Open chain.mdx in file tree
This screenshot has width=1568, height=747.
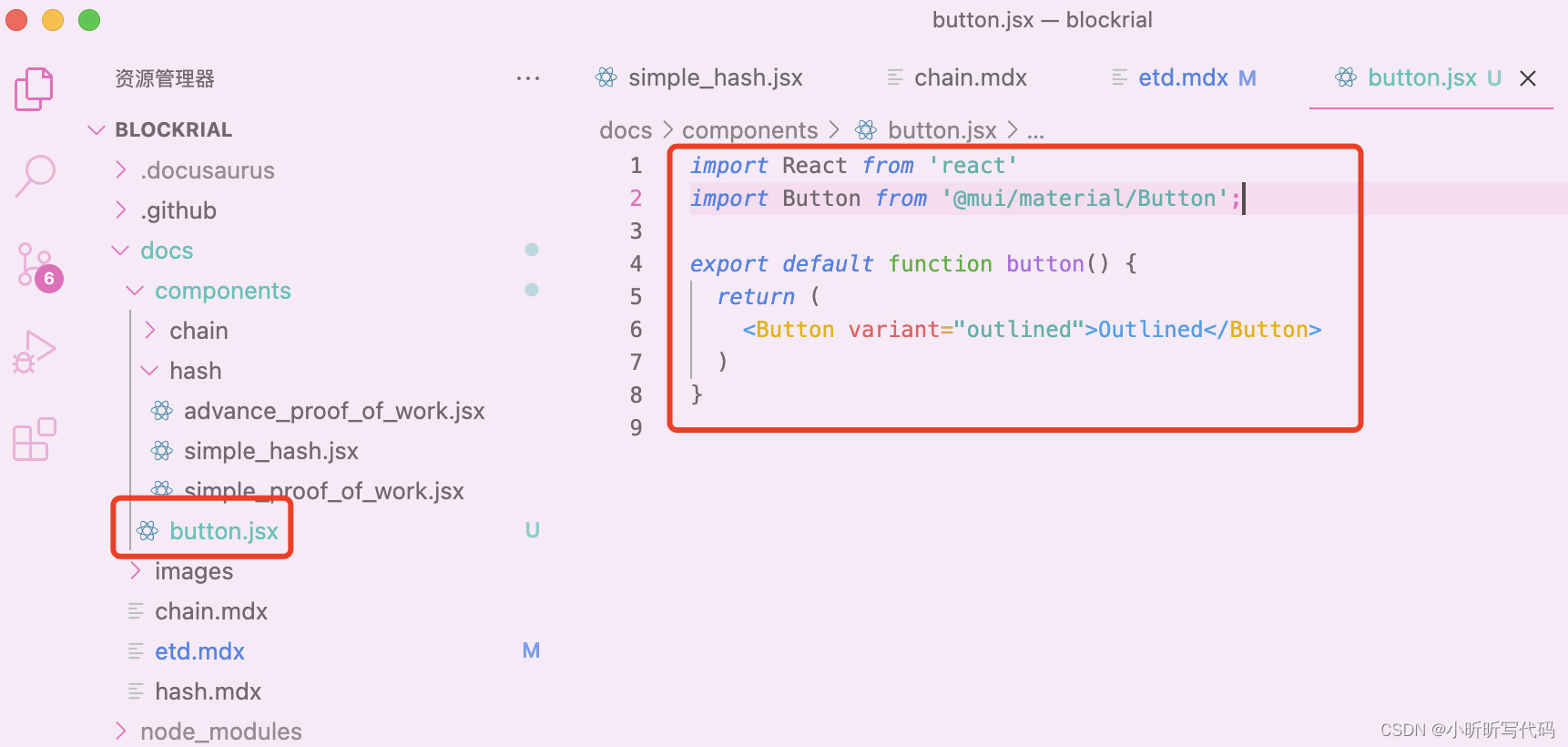point(211,611)
